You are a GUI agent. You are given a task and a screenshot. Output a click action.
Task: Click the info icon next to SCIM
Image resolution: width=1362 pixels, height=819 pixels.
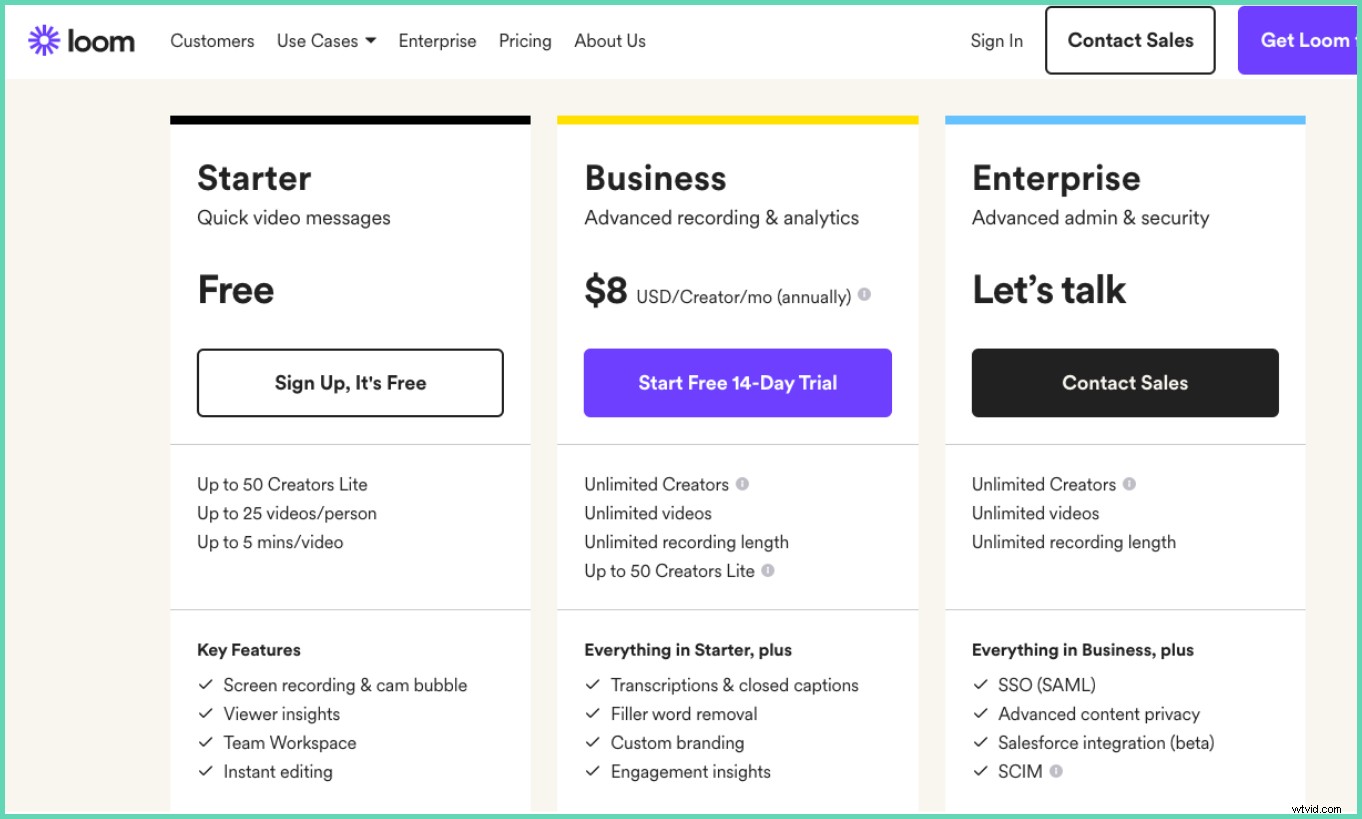tap(1056, 771)
